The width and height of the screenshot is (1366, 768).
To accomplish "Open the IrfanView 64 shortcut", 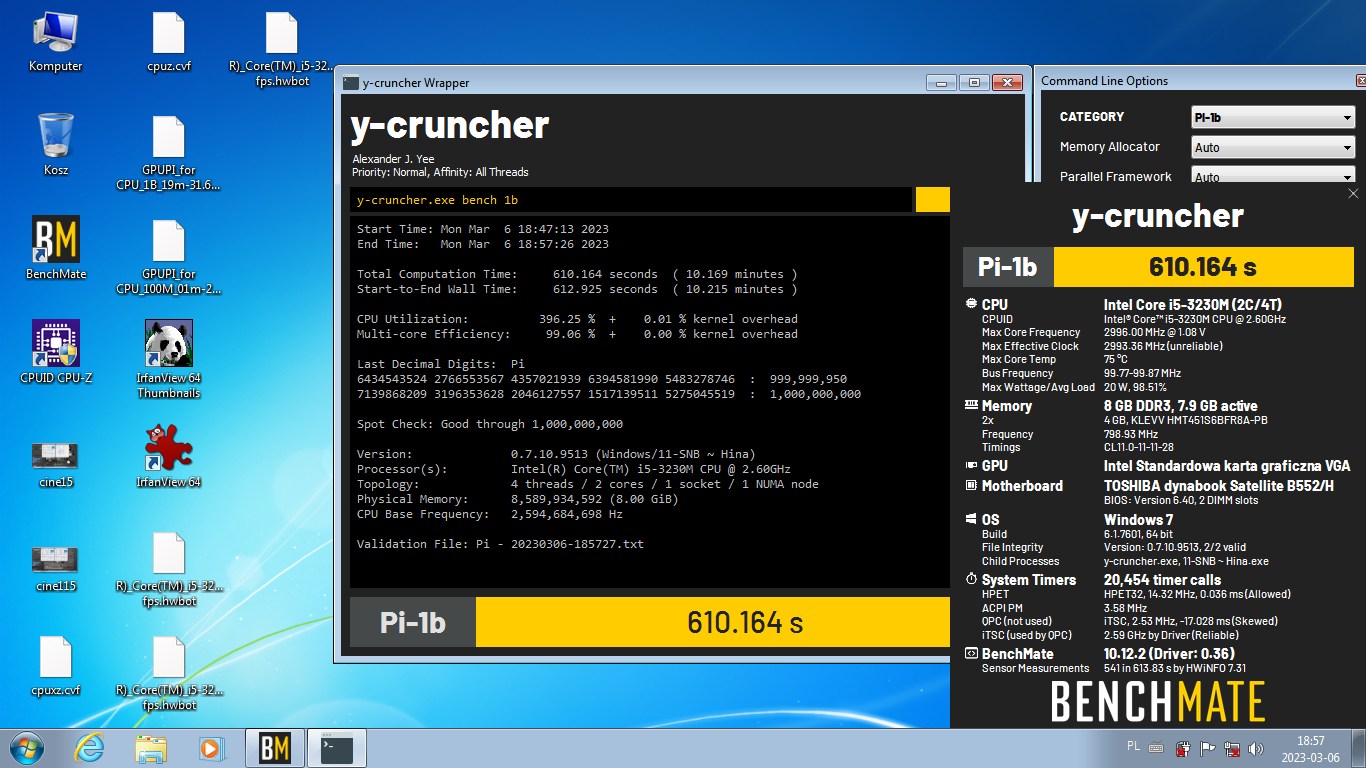I will coord(168,456).
